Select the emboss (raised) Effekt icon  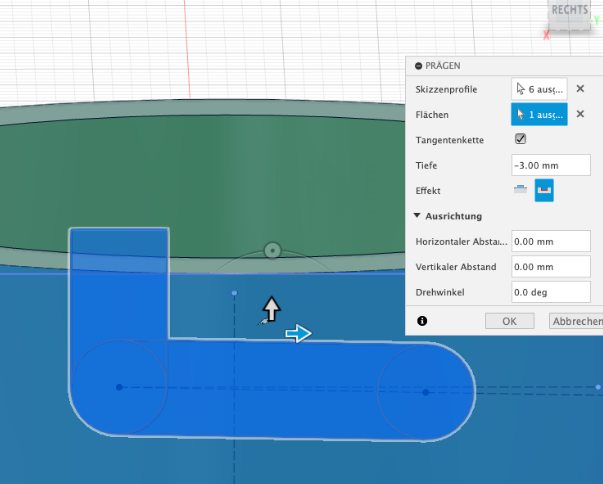click(x=520, y=190)
